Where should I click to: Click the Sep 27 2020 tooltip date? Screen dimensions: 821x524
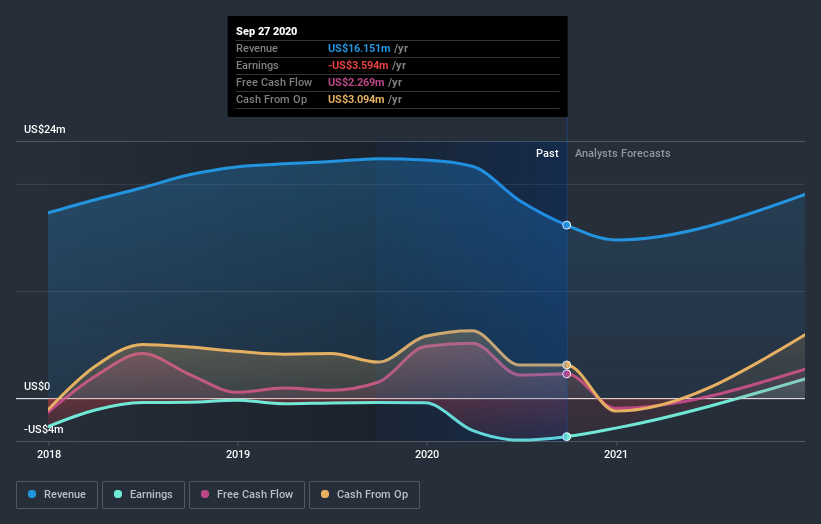click(x=267, y=31)
